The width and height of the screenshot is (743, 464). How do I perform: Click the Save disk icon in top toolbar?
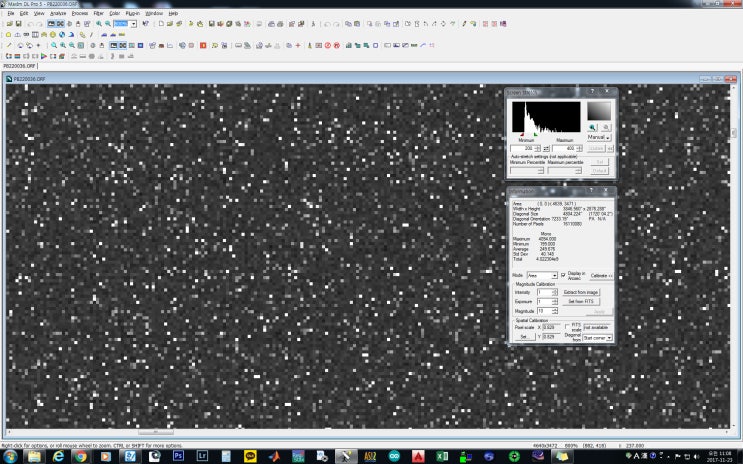click(18, 24)
